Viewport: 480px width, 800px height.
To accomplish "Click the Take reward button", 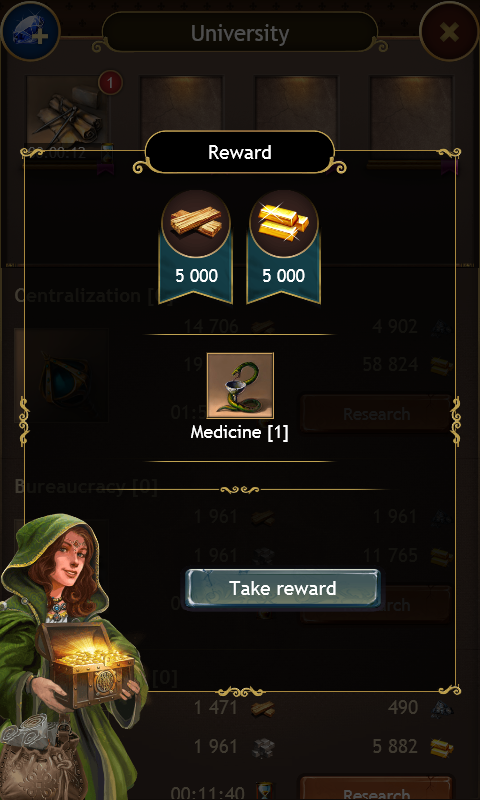I will coord(283,588).
